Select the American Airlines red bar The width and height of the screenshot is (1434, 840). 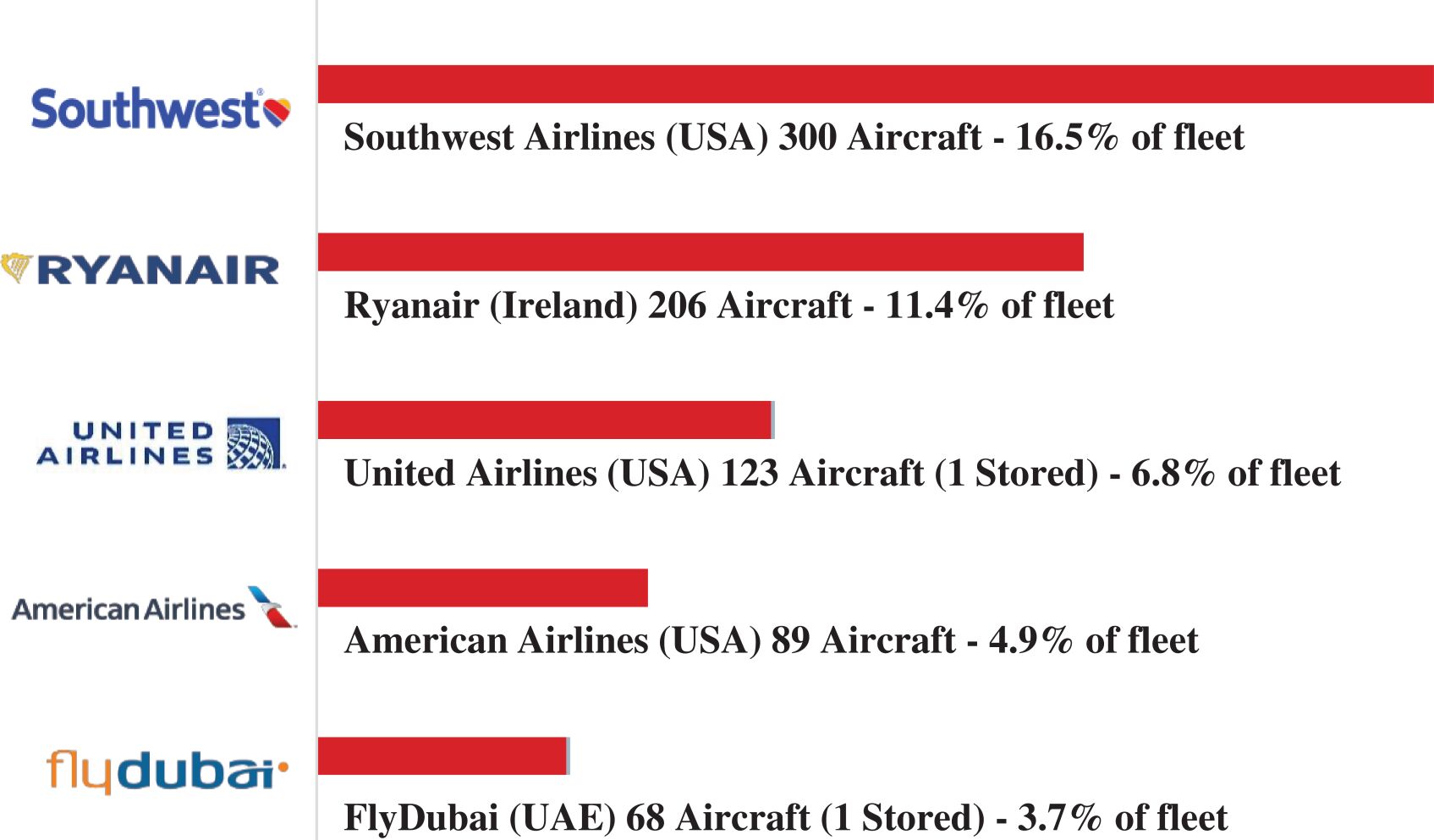[x=482, y=588]
